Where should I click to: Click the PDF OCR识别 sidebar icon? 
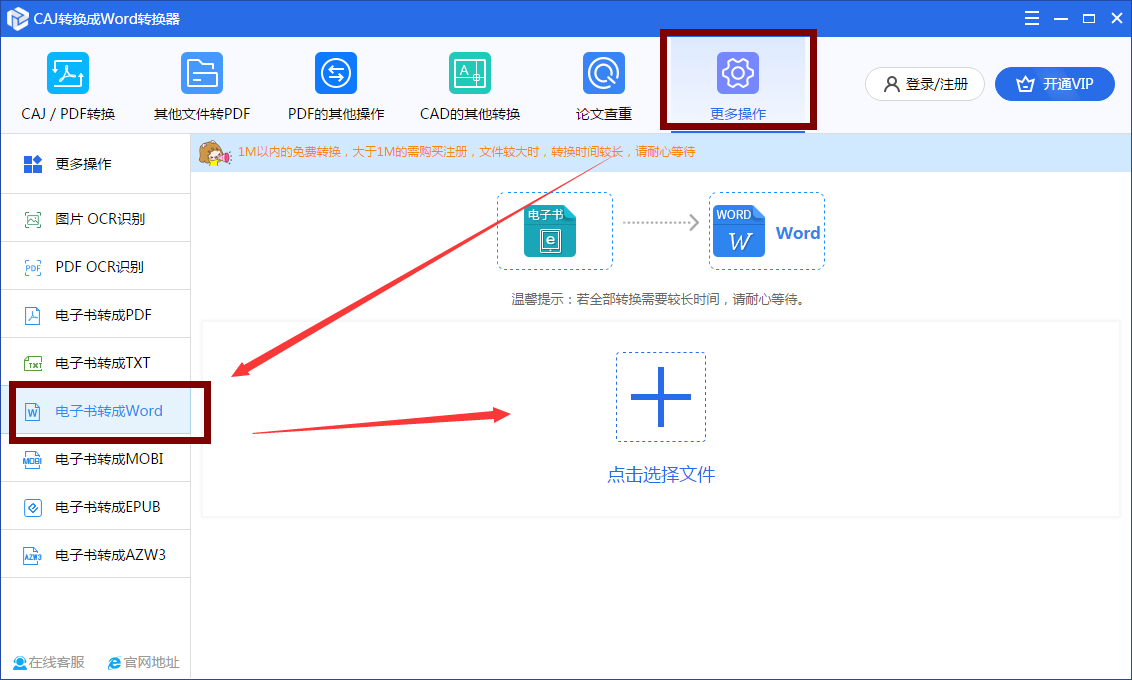(x=32, y=268)
